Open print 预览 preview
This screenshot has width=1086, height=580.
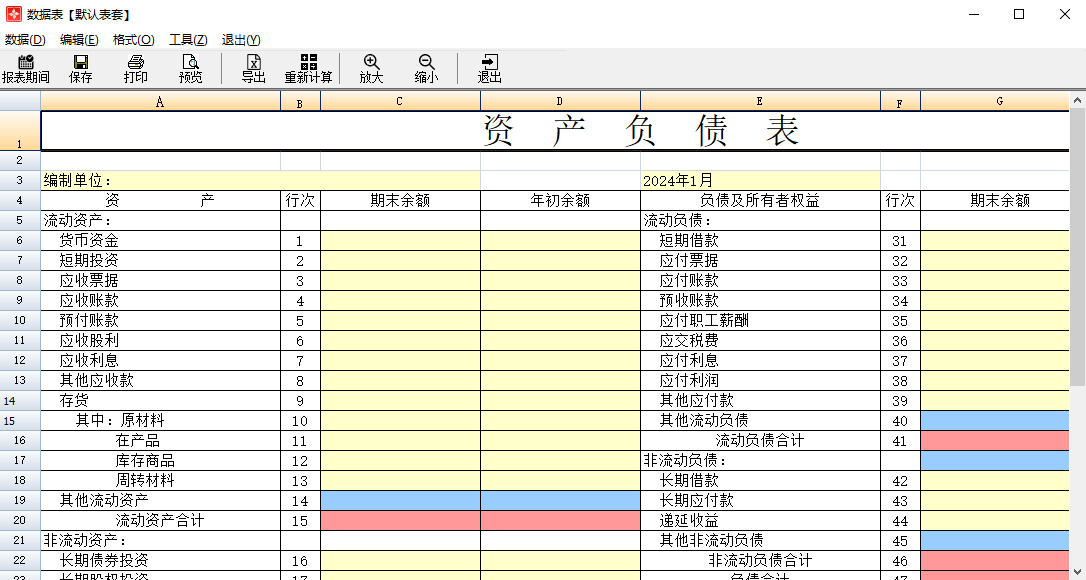pos(190,68)
